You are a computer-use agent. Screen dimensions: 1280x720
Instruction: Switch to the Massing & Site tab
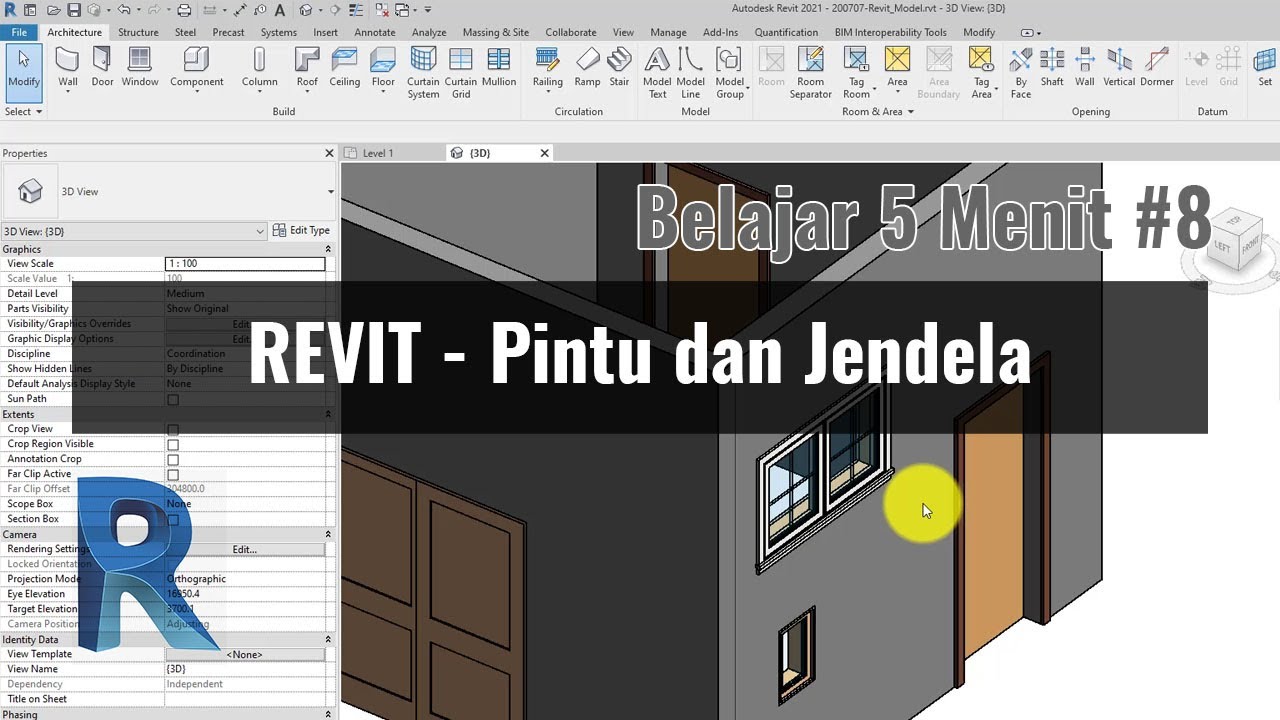click(x=496, y=32)
